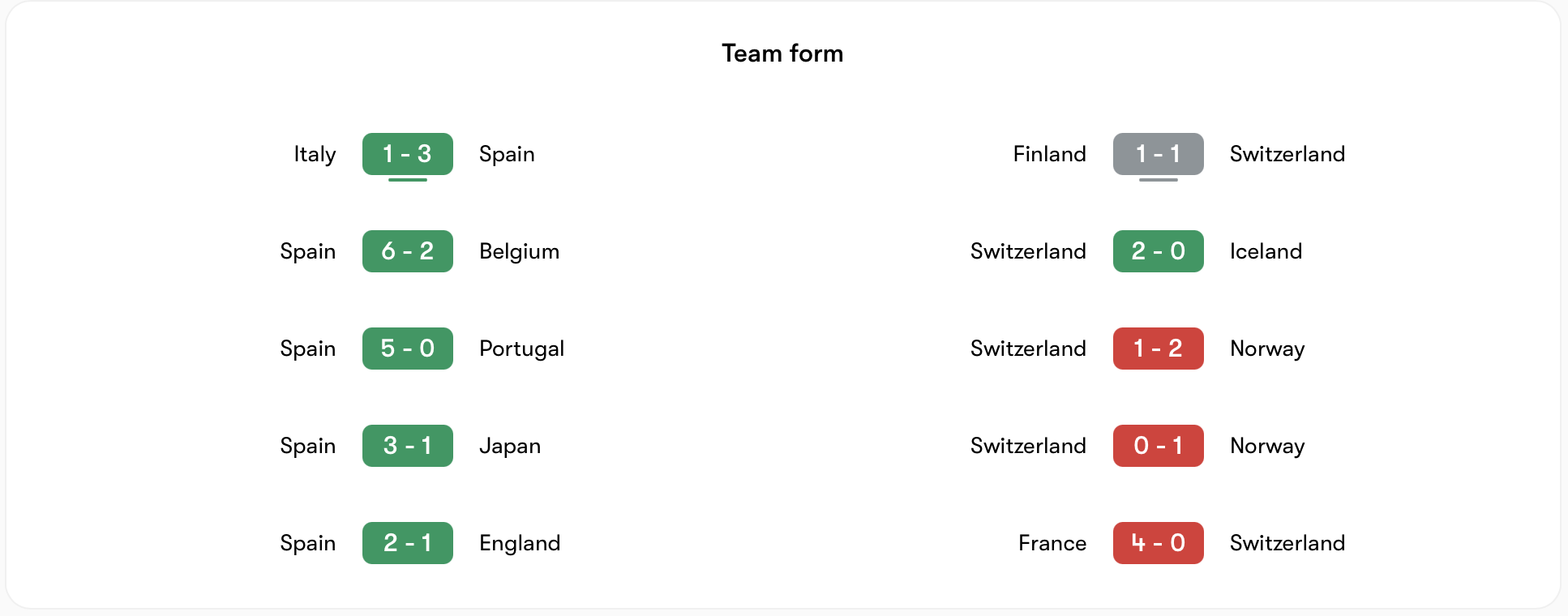The height and width of the screenshot is (616, 1568).
Task: Open the Spain 3 - 1 Japan result
Action: 408,446
